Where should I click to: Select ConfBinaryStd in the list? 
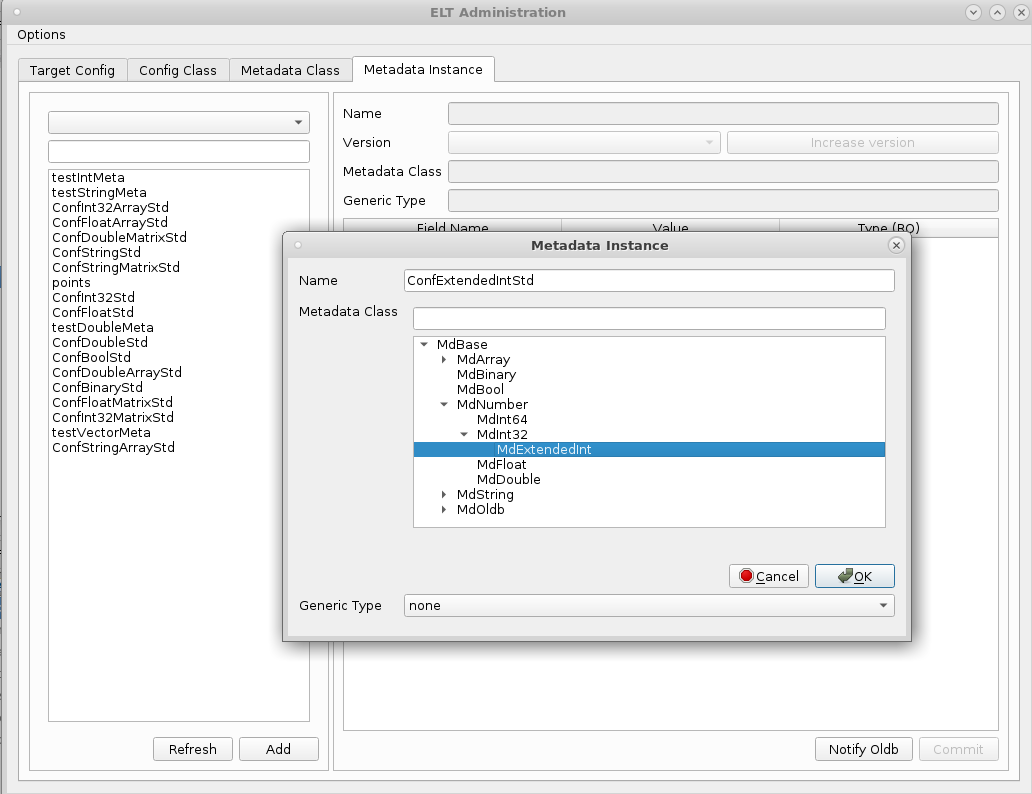97,387
